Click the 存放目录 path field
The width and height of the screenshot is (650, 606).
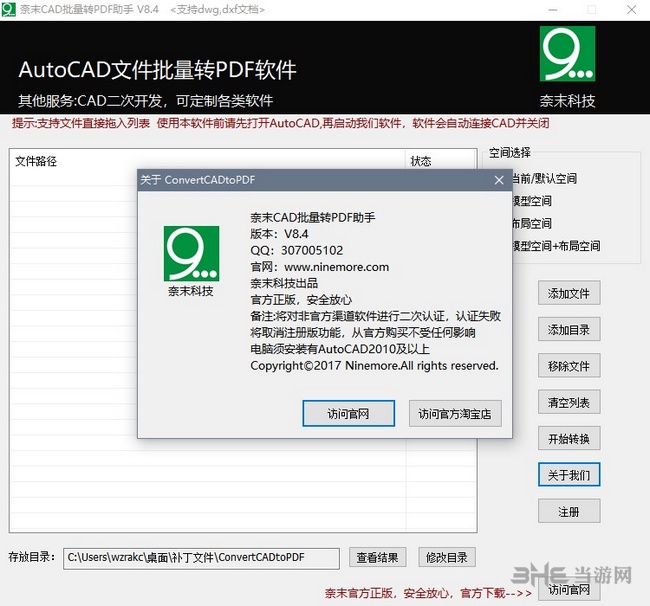pos(201,558)
